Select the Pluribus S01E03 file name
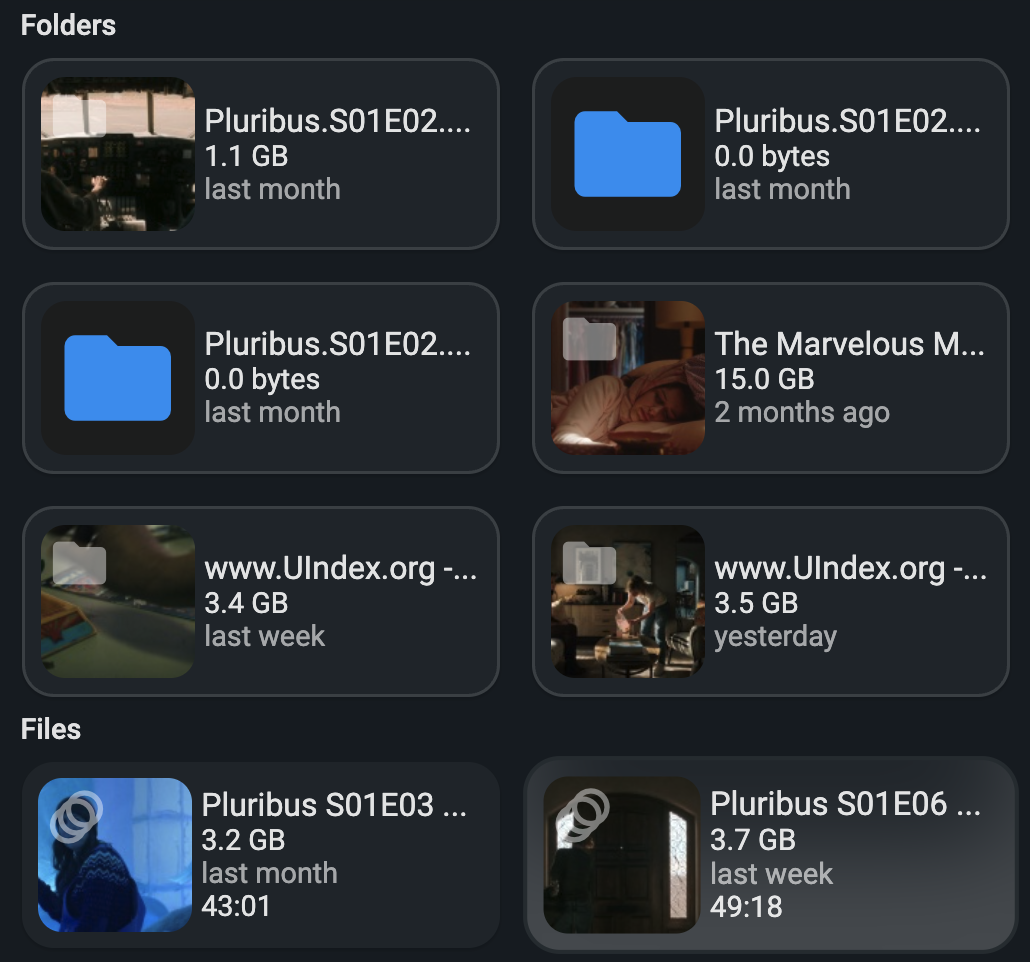 pyautogui.click(x=334, y=805)
